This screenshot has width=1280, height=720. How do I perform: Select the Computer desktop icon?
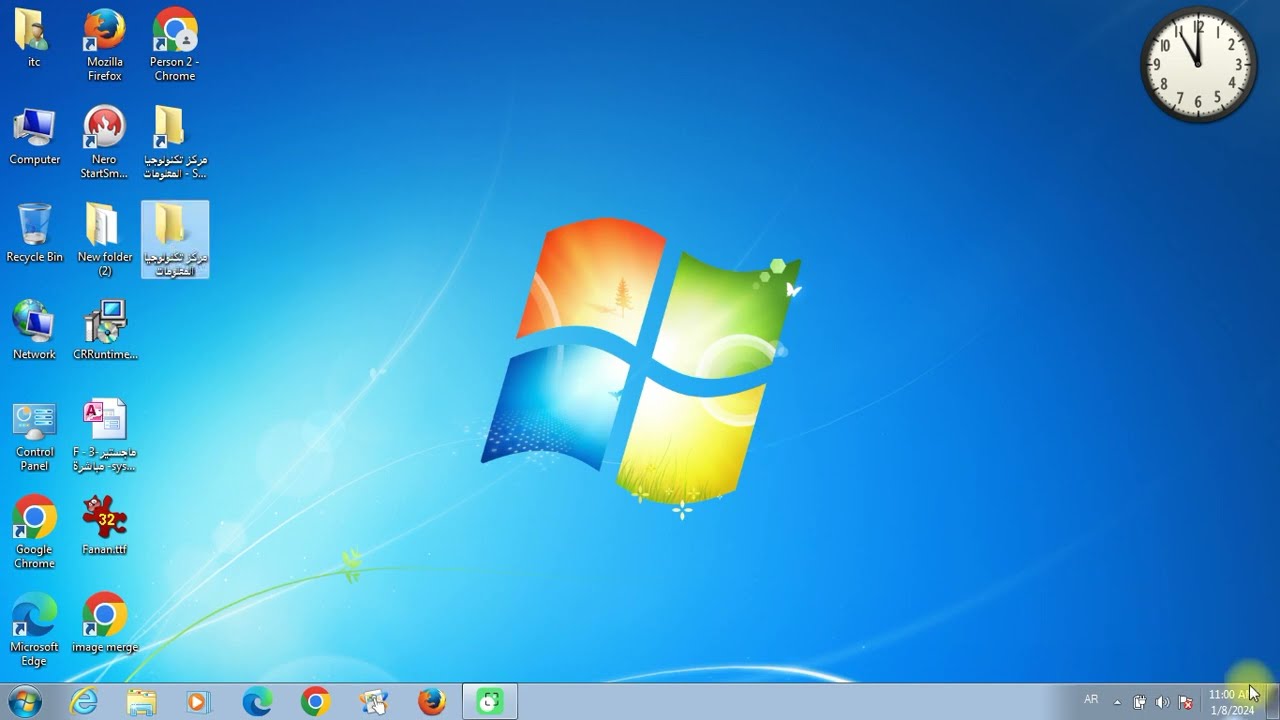tap(34, 137)
